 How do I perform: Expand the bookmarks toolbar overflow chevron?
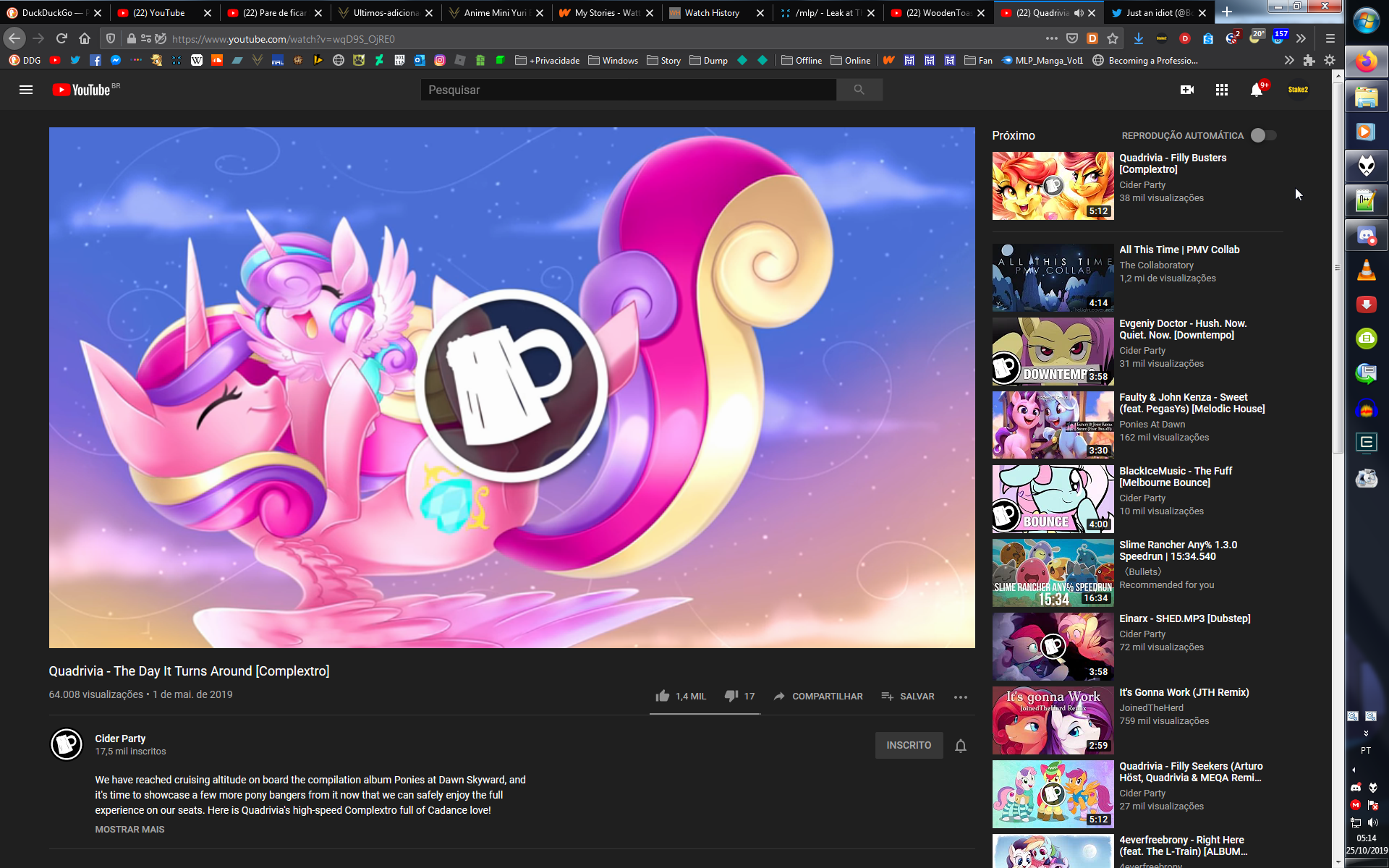(x=1289, y=61)
